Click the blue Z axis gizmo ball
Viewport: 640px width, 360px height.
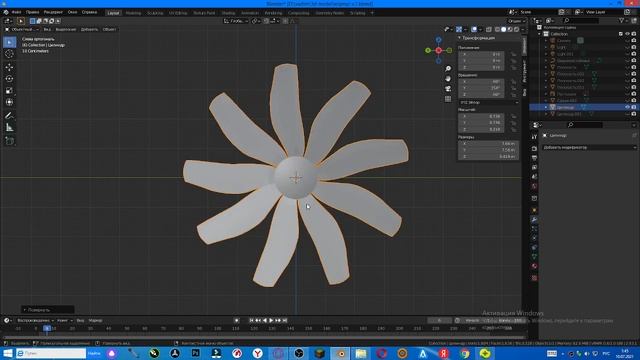[438, 40]
